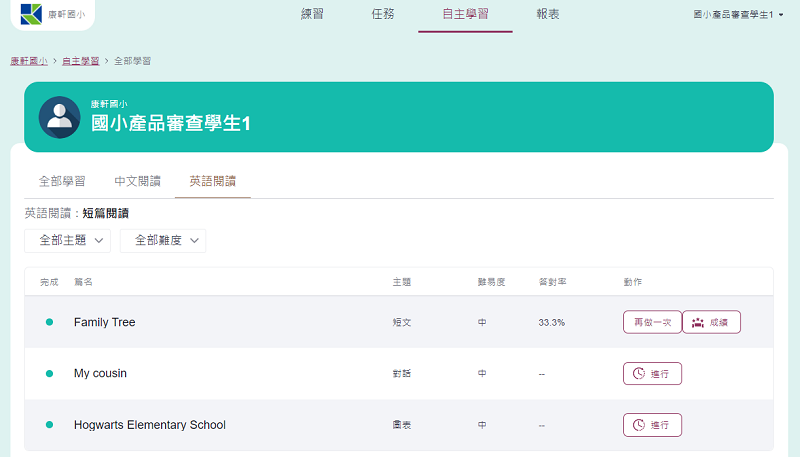Open the 全部難度 difficulty dropdown
This screenshot has height=457, width=800.
coord(162,240)
